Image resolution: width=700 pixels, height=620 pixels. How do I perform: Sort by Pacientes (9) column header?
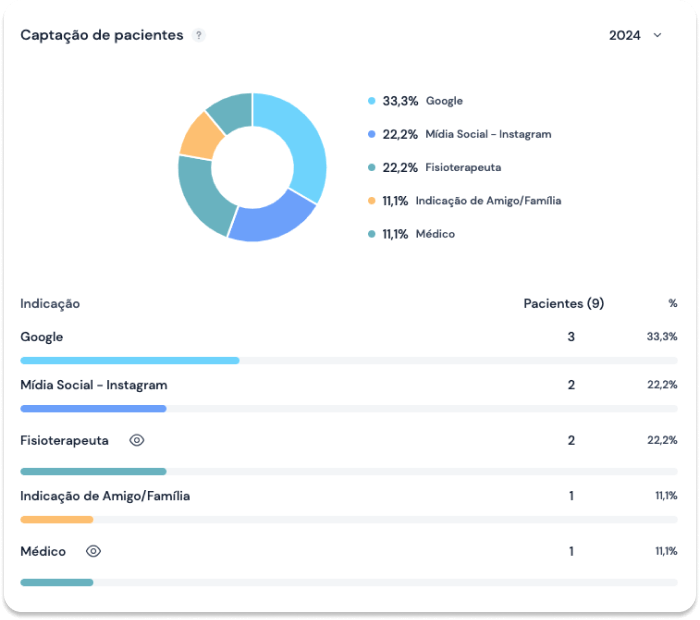(x=563, y=303)
